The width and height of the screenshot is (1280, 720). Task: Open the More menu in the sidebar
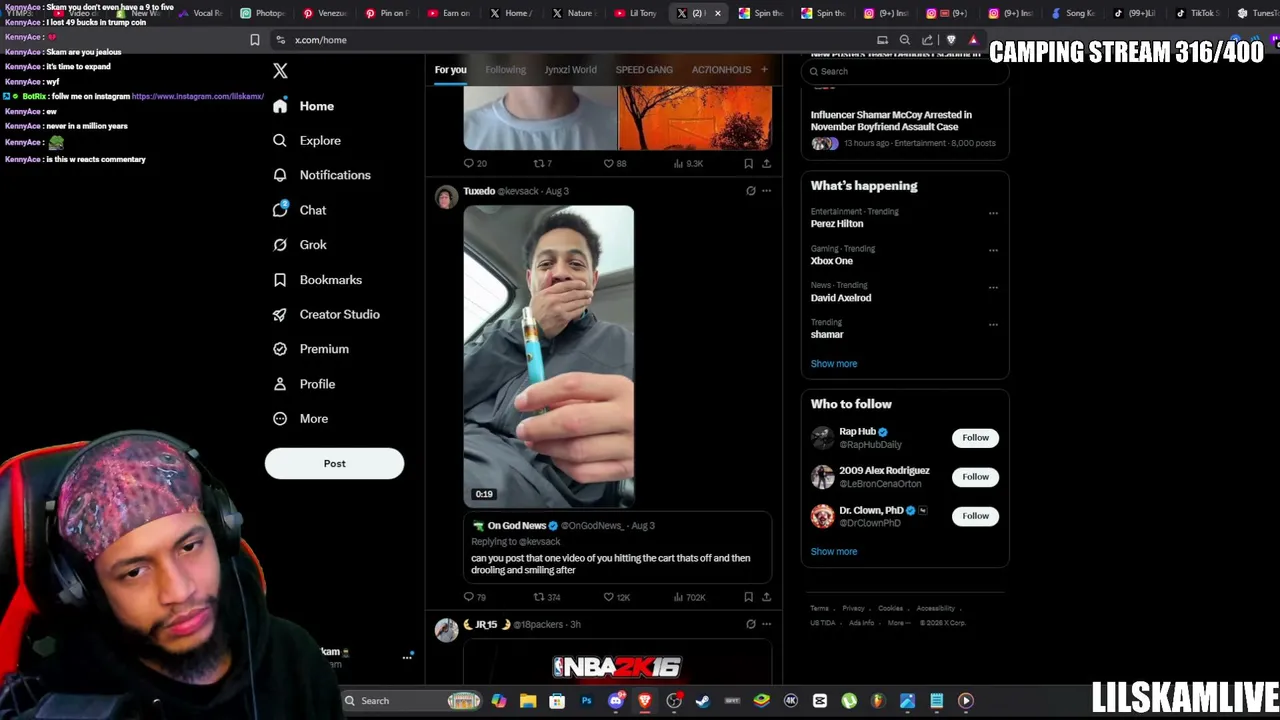[301, 419]
